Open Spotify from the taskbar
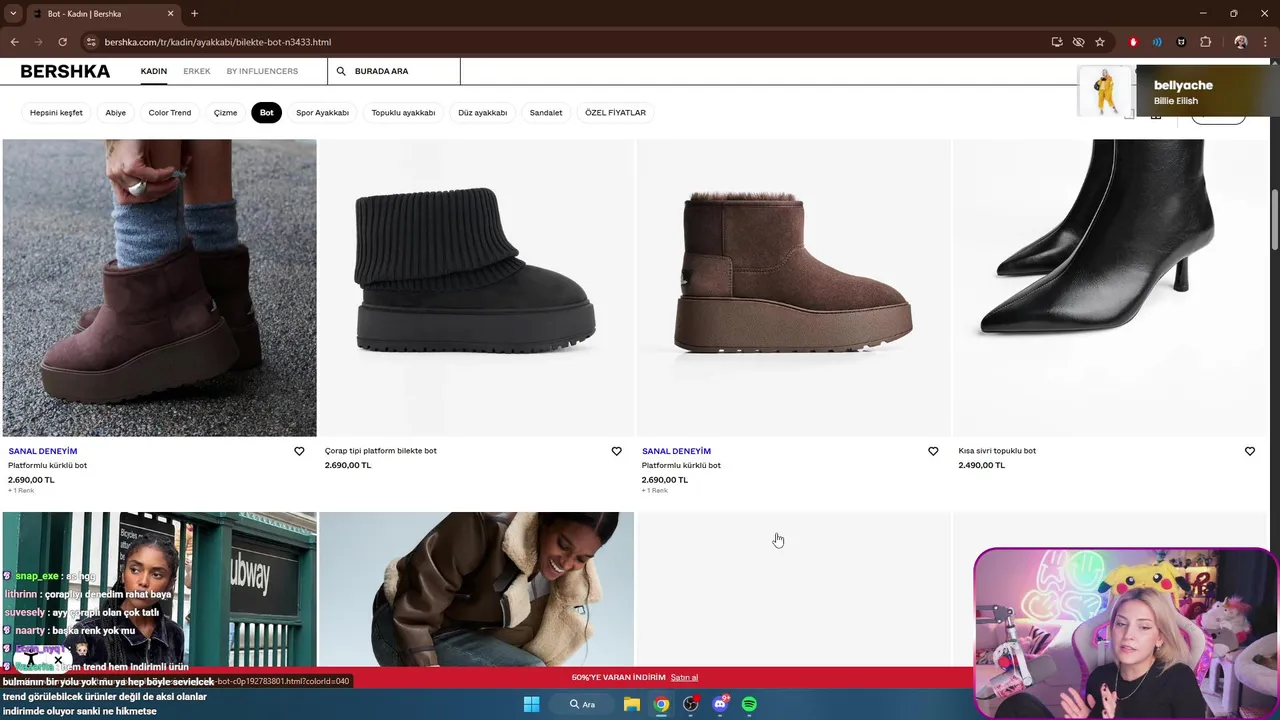1280x720 pixels. coord(749,704)
